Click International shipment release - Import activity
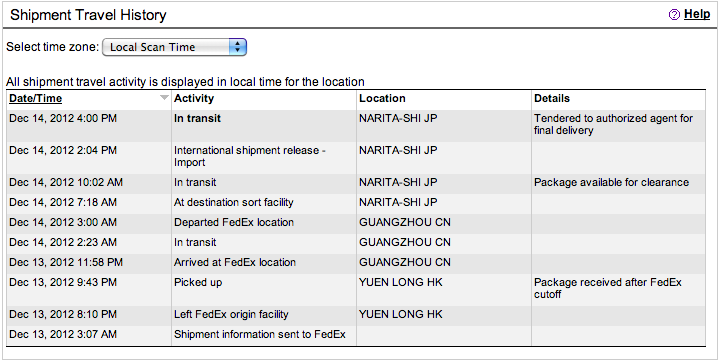The width and height of the screenshot is (719, 361). pyautogui.click(x=249, y=156)
